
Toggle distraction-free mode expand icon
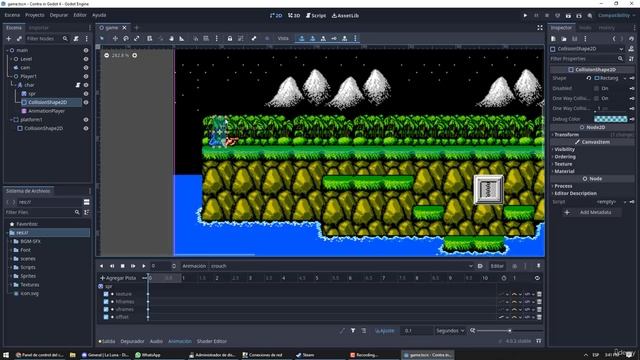(540, 28)
